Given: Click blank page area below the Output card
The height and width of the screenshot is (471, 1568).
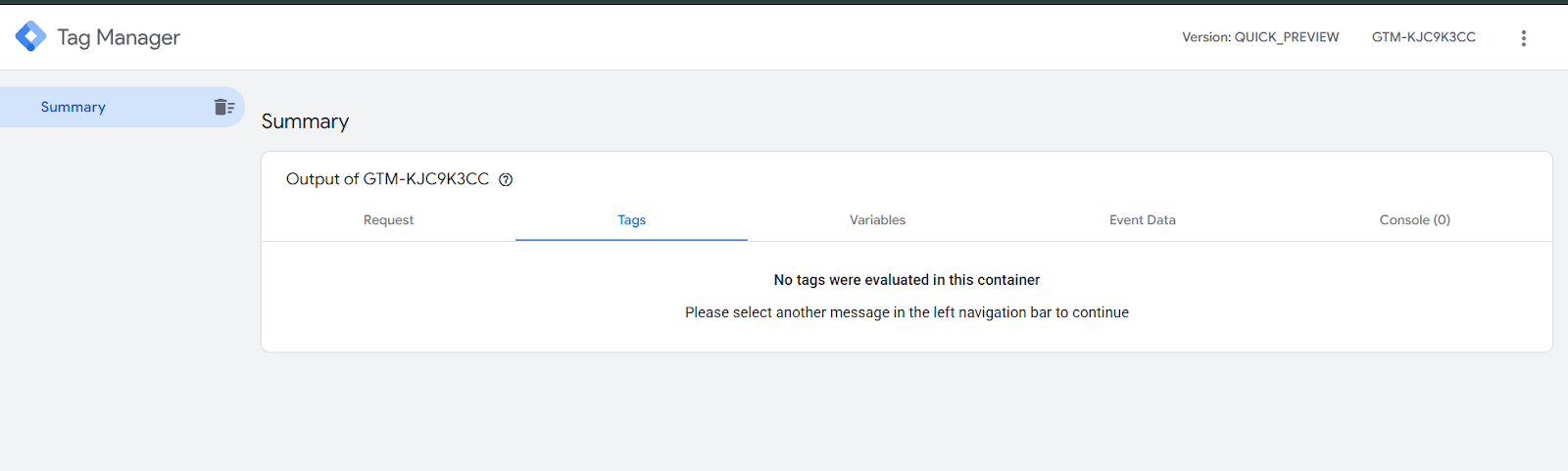Looking at the screenshot, I should 906,411.
